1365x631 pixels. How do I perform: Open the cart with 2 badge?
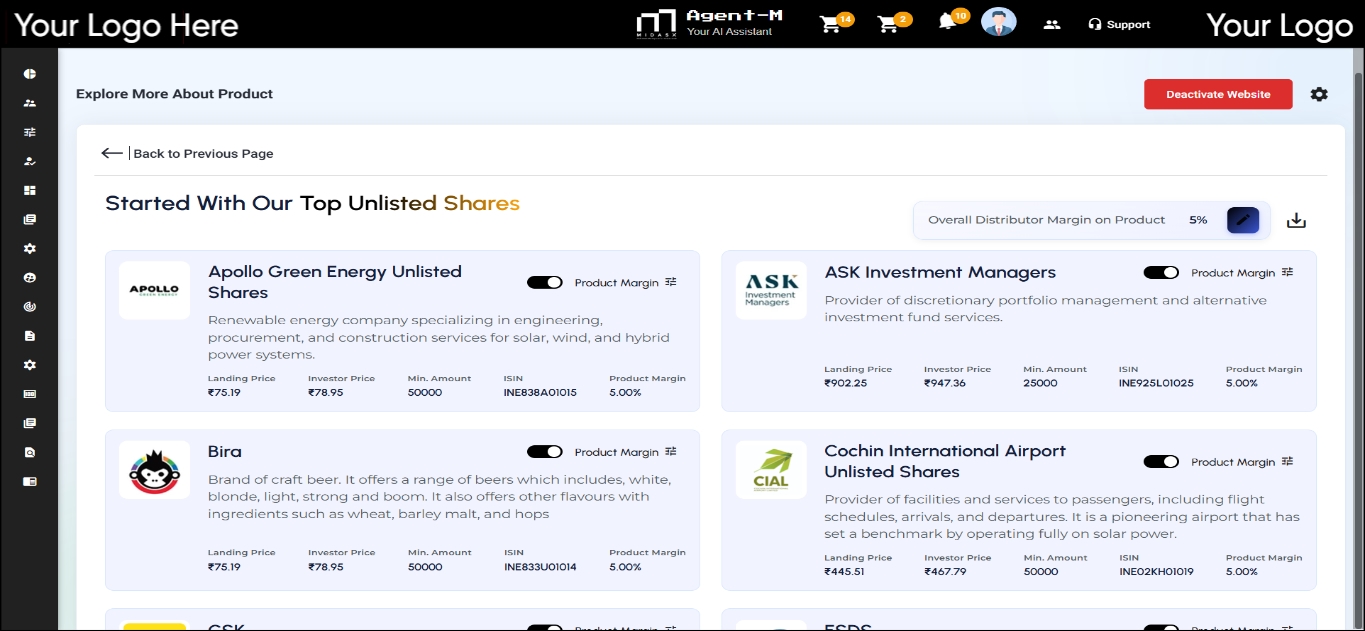[893, 23]
